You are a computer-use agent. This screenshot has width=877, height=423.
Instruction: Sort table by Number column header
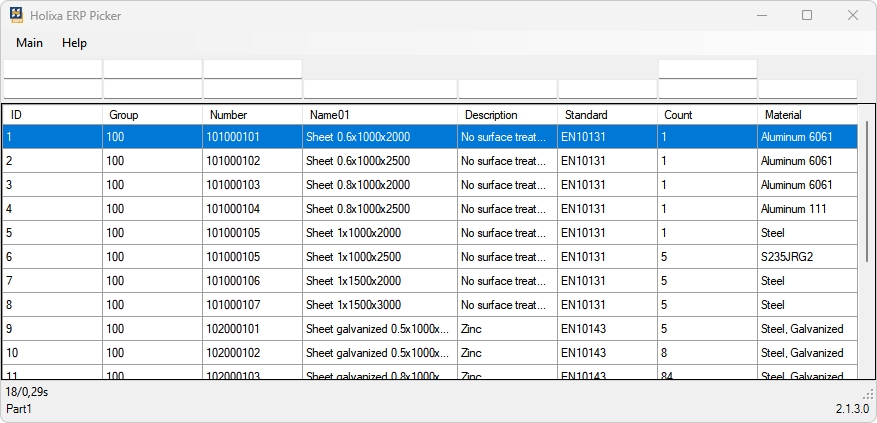pos(252,115)
